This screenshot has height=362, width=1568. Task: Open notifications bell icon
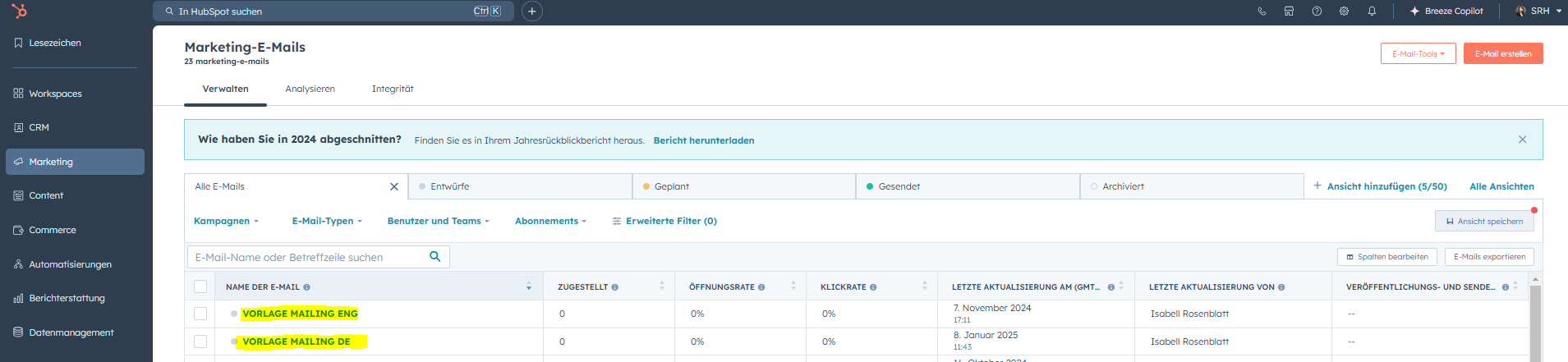tap(1372, 11)
